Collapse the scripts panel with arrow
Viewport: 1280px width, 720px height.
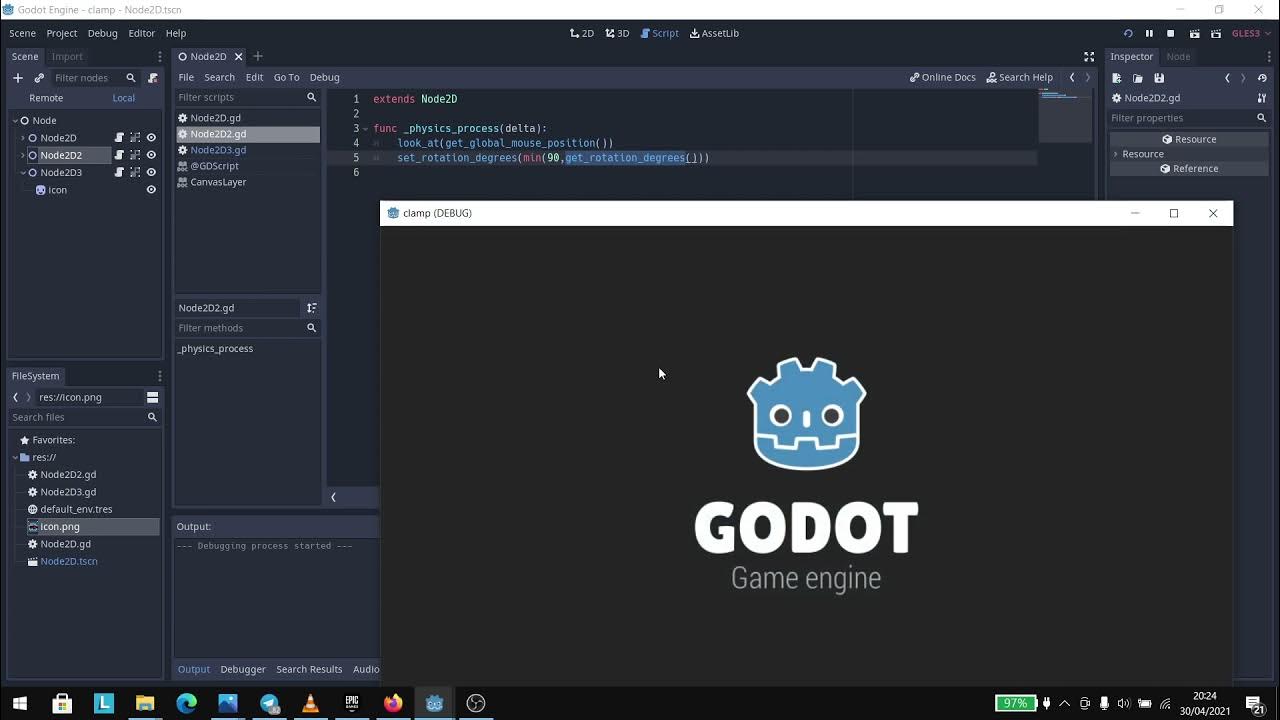333,497
